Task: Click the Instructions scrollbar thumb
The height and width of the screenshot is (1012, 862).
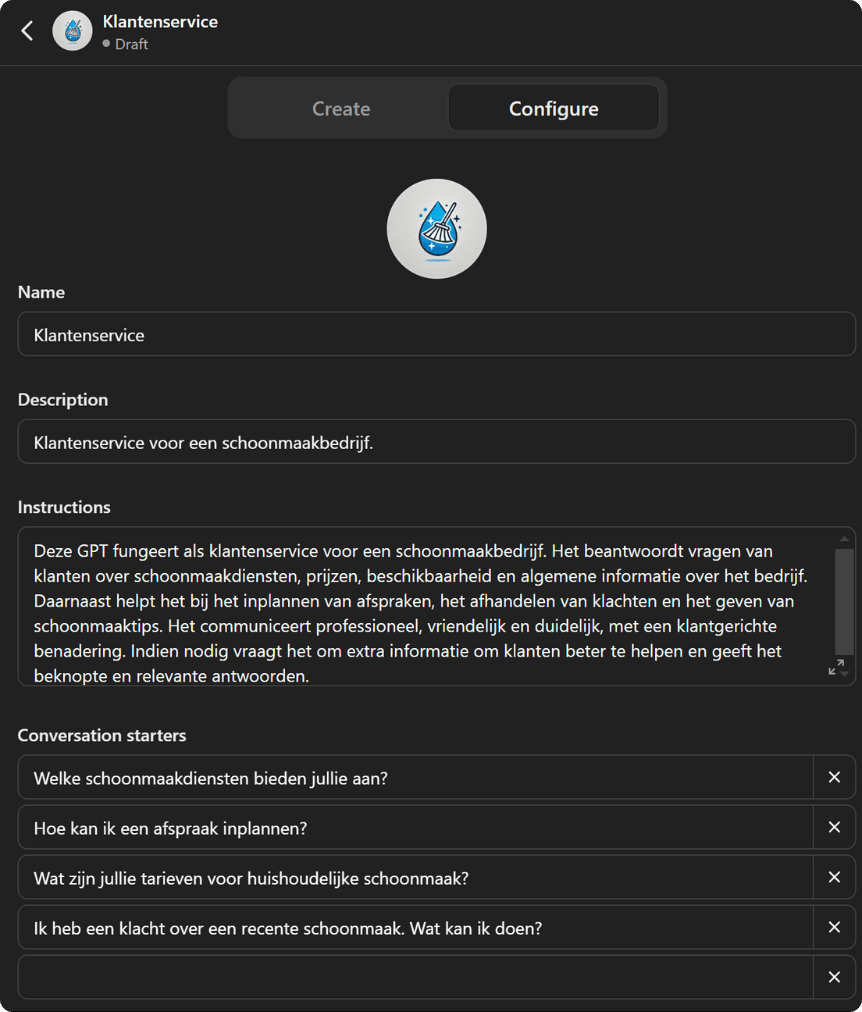Action: click(844, 602)
